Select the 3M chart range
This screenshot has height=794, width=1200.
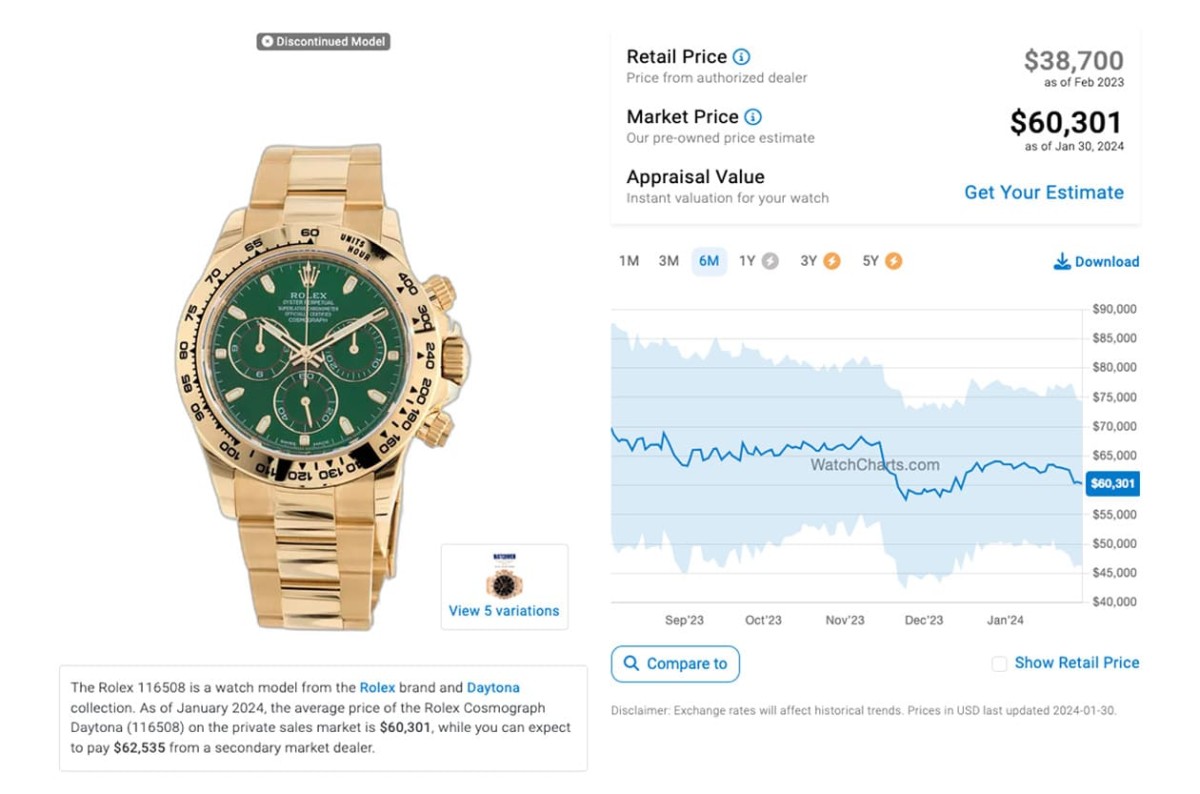coord(668,262)
